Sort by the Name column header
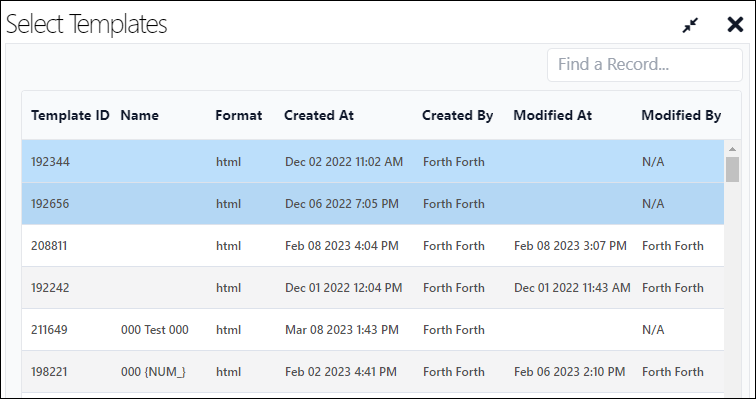The width and height of the screenshot is (756, 399). 139,116
